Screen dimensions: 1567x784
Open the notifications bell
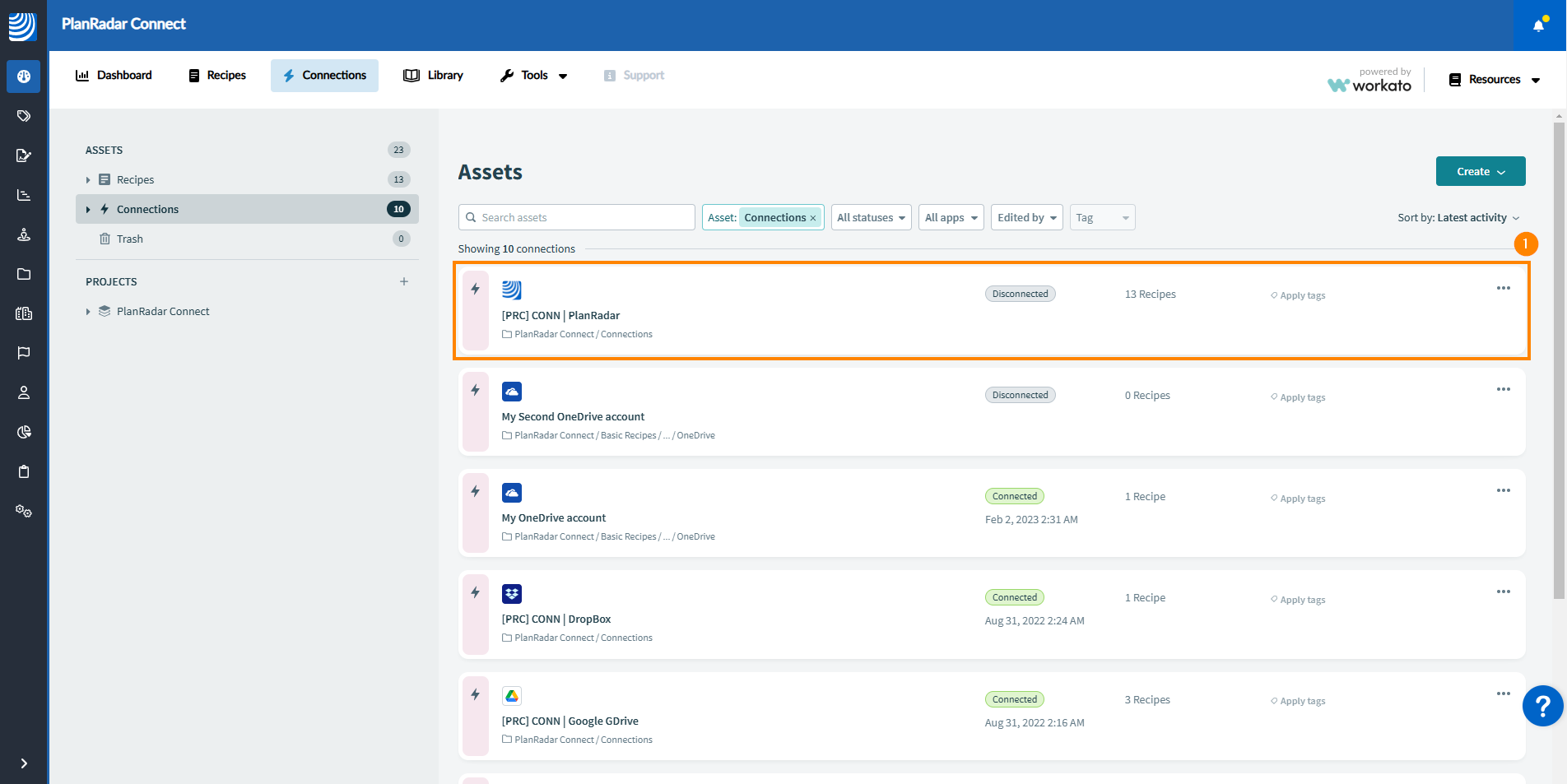1538,26
